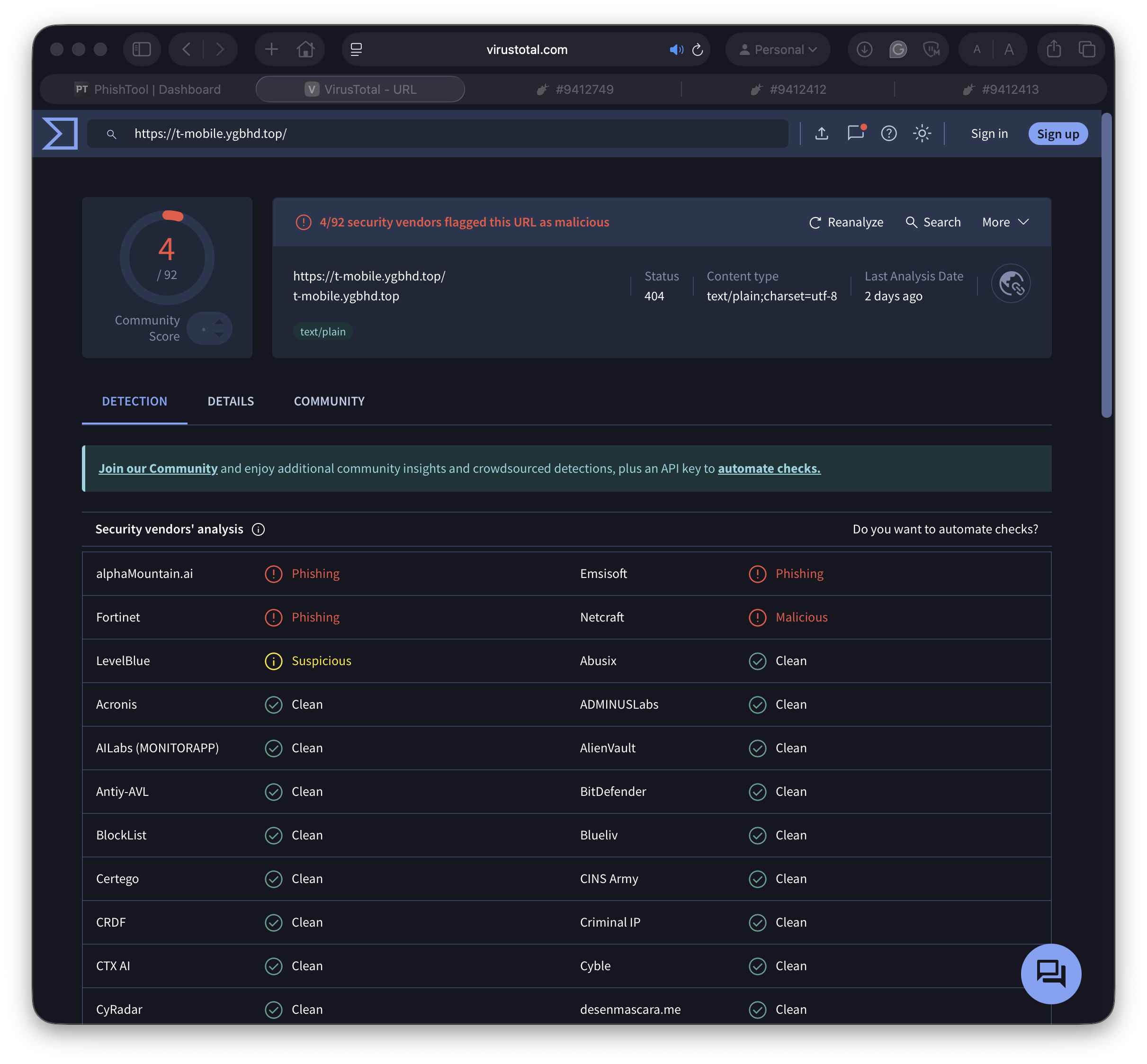
Task: Click the Netcraft Malicious verdict
Action: pyautogui.click(x=801, y=617)
